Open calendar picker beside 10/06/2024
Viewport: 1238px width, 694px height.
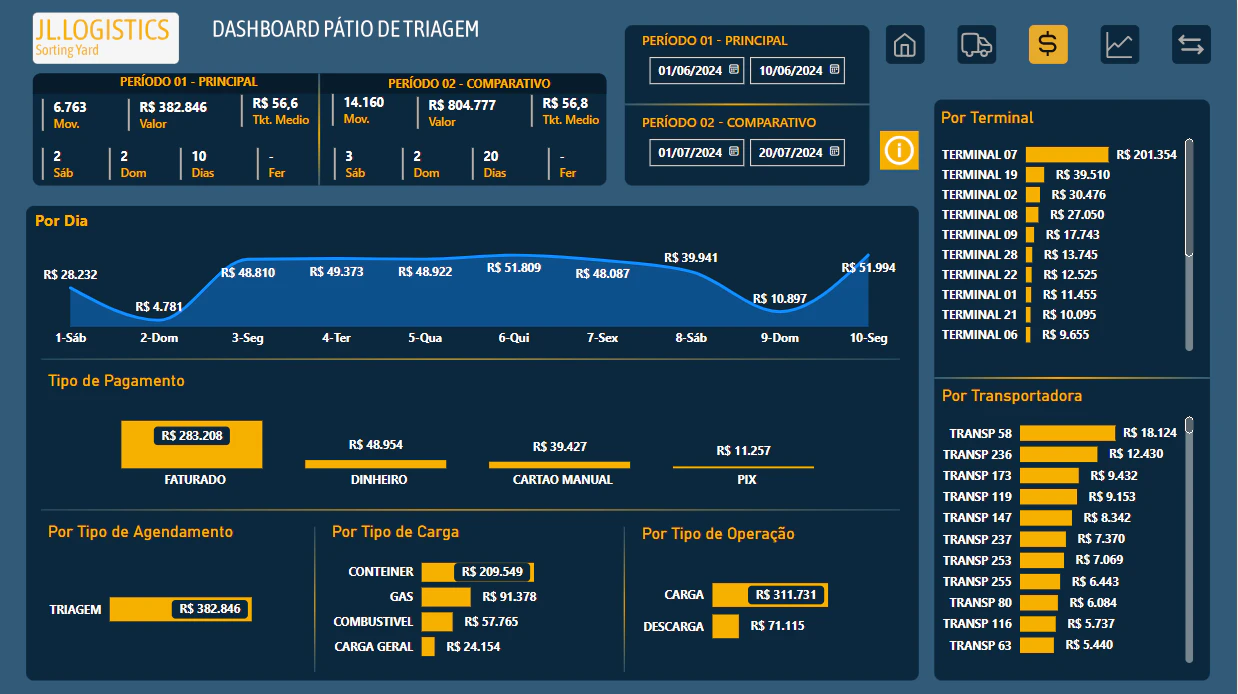click(x=834, y=70)
